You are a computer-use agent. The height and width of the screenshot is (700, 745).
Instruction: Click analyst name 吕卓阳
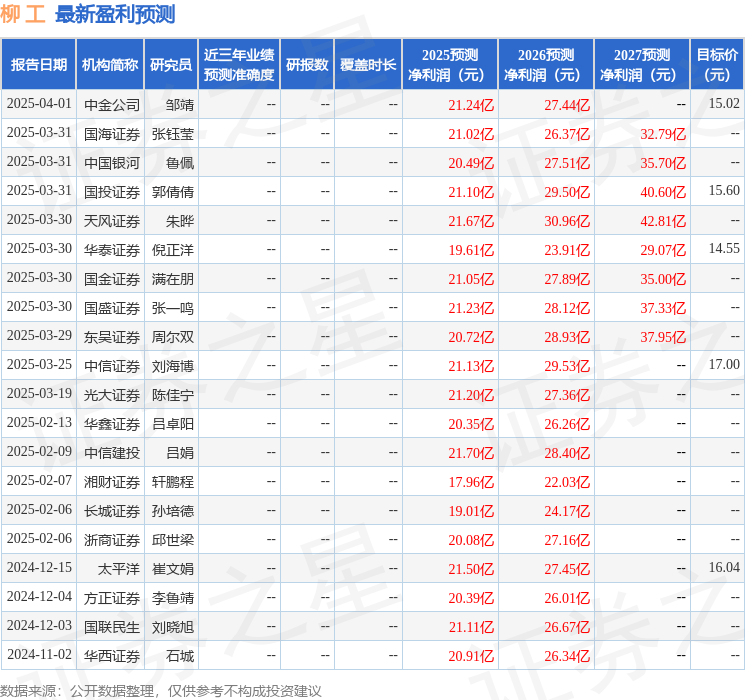[173, 424]
